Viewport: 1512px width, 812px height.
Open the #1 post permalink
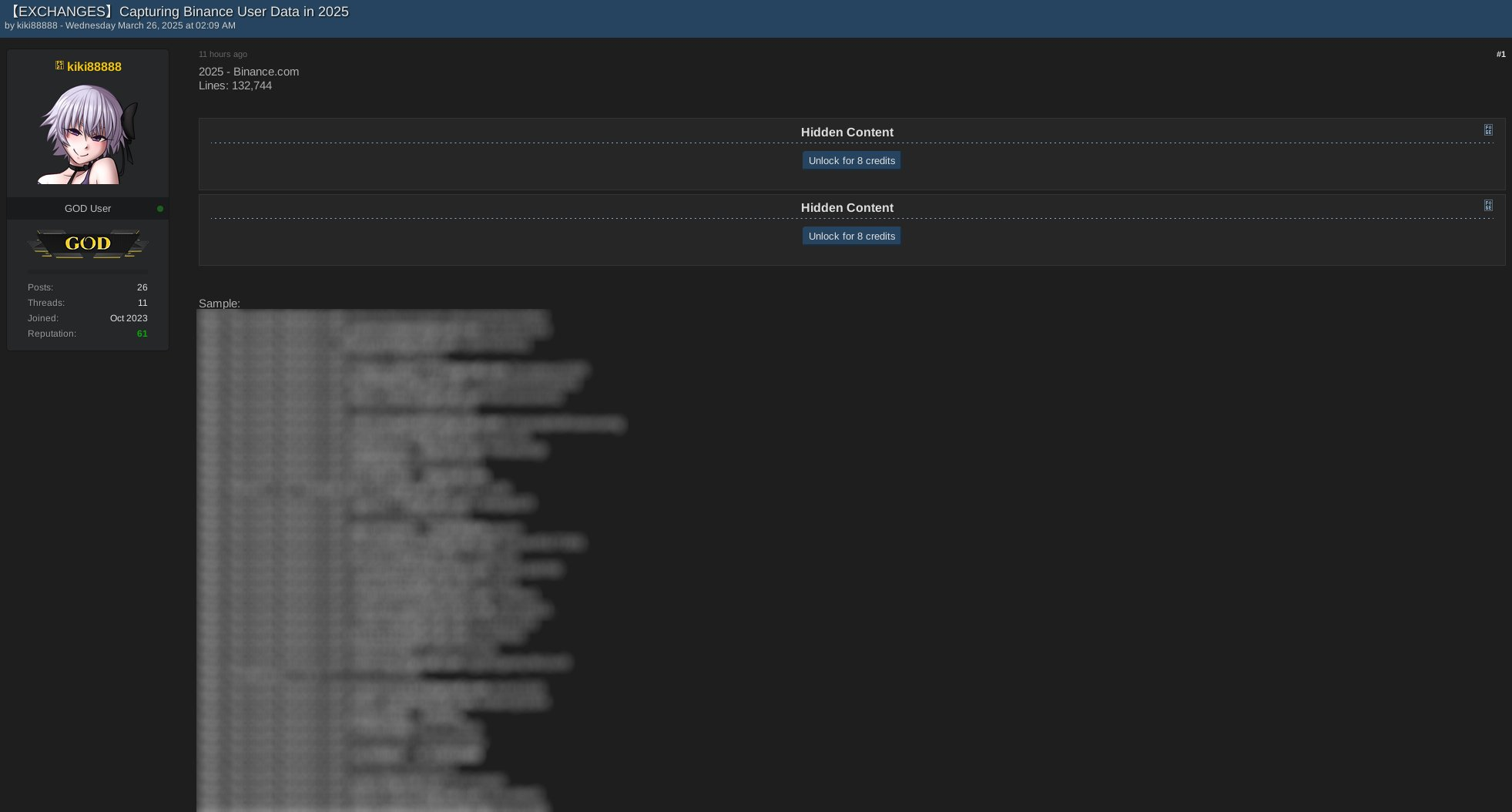coord(1500,54)
